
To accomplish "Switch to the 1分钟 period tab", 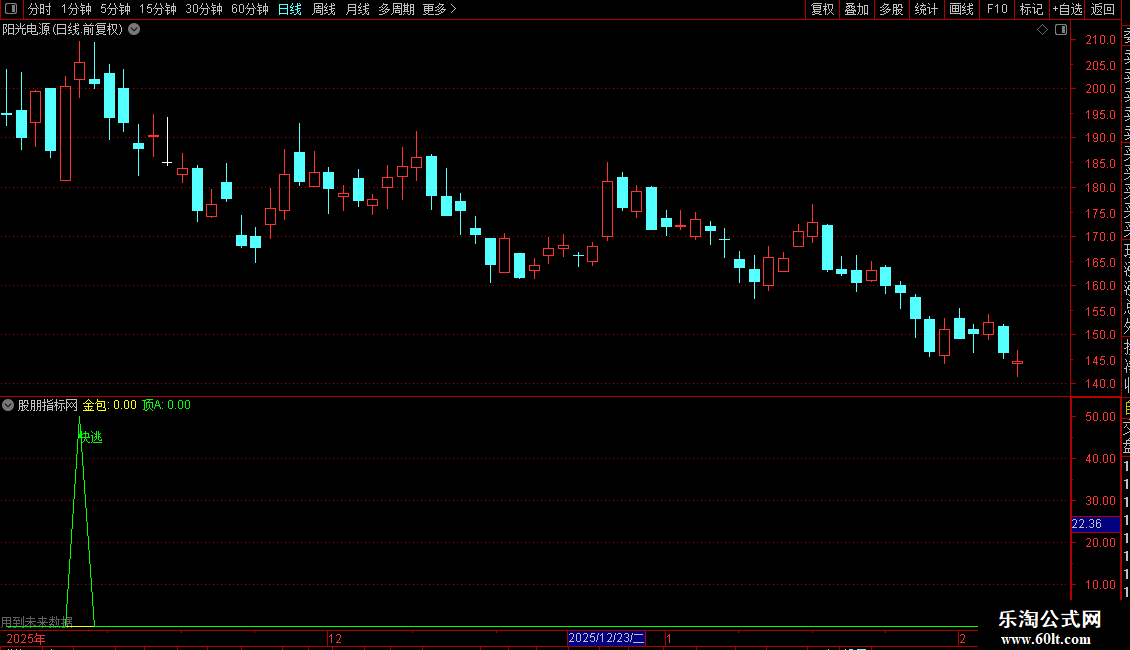I will coord(76,9).
